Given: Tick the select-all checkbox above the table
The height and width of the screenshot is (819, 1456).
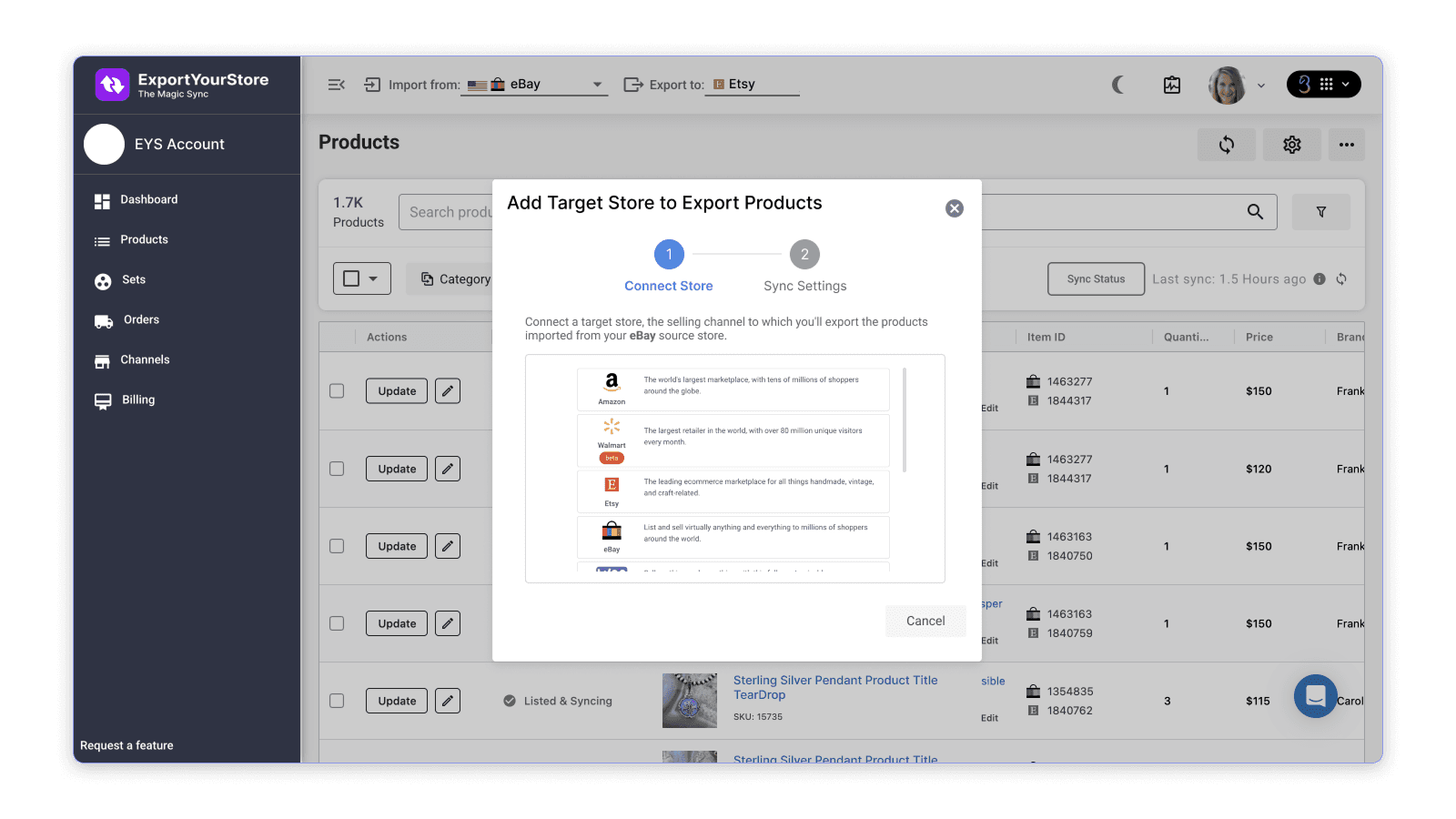Looking at the screenshot, I should (x=353, y=278).
